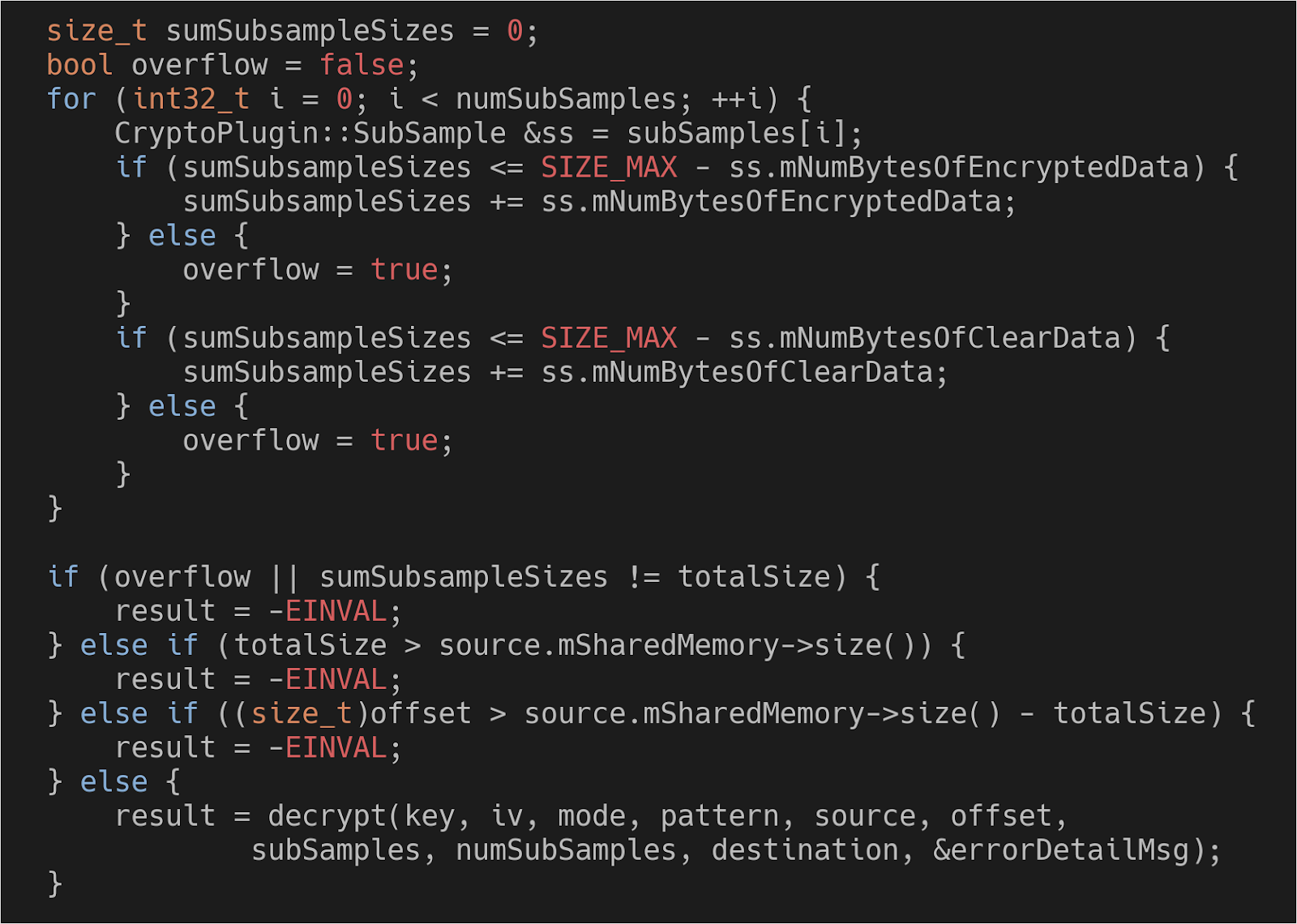Click first SIZE_MAX constant in encrypted data check

pos(609,167)
